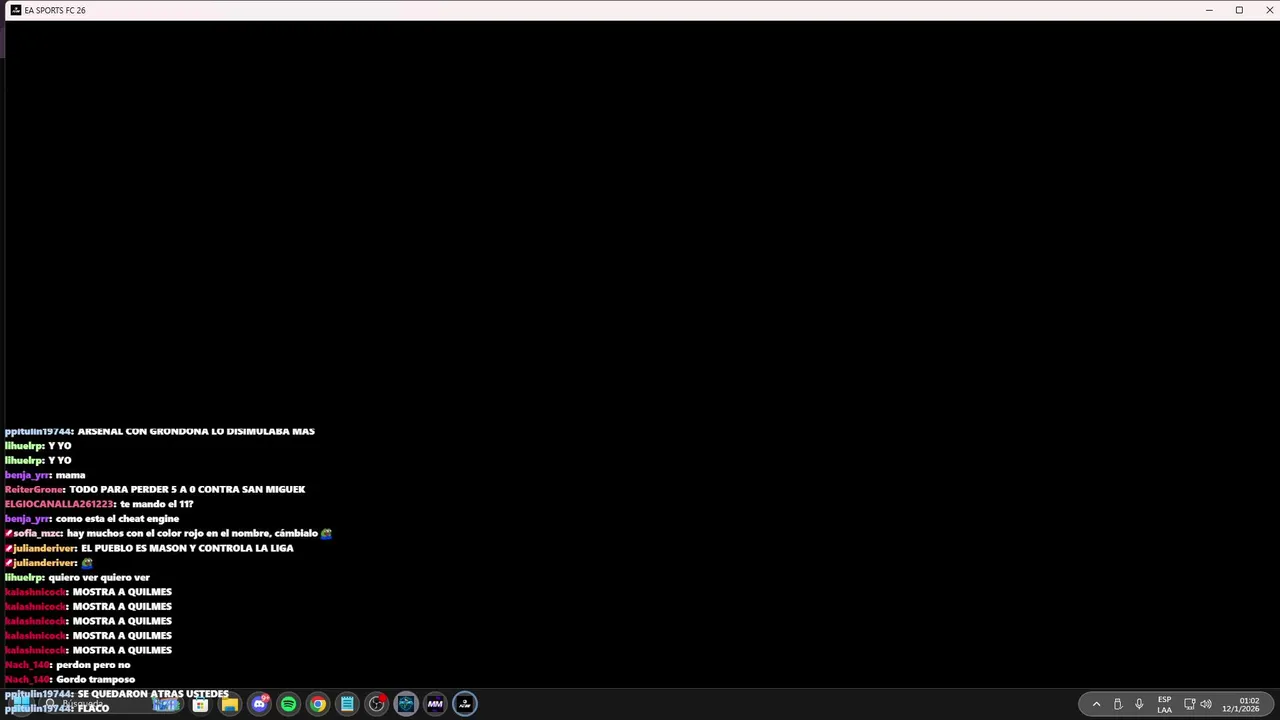The width and height of the screenshot is (1280, 720).
Task: Click username sofia_mzc in chat
Action: (x=37, y=533)
